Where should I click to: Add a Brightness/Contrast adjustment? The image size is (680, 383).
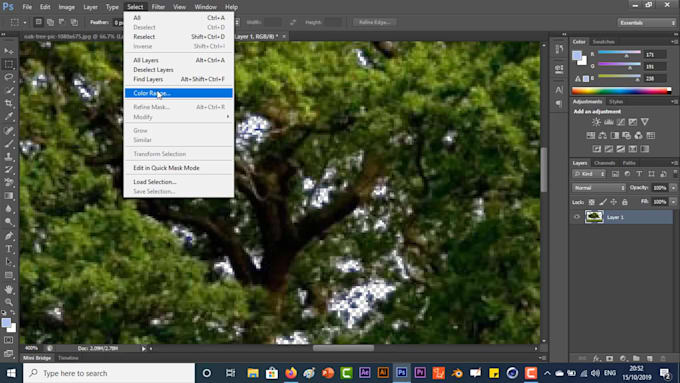[596, 122]
